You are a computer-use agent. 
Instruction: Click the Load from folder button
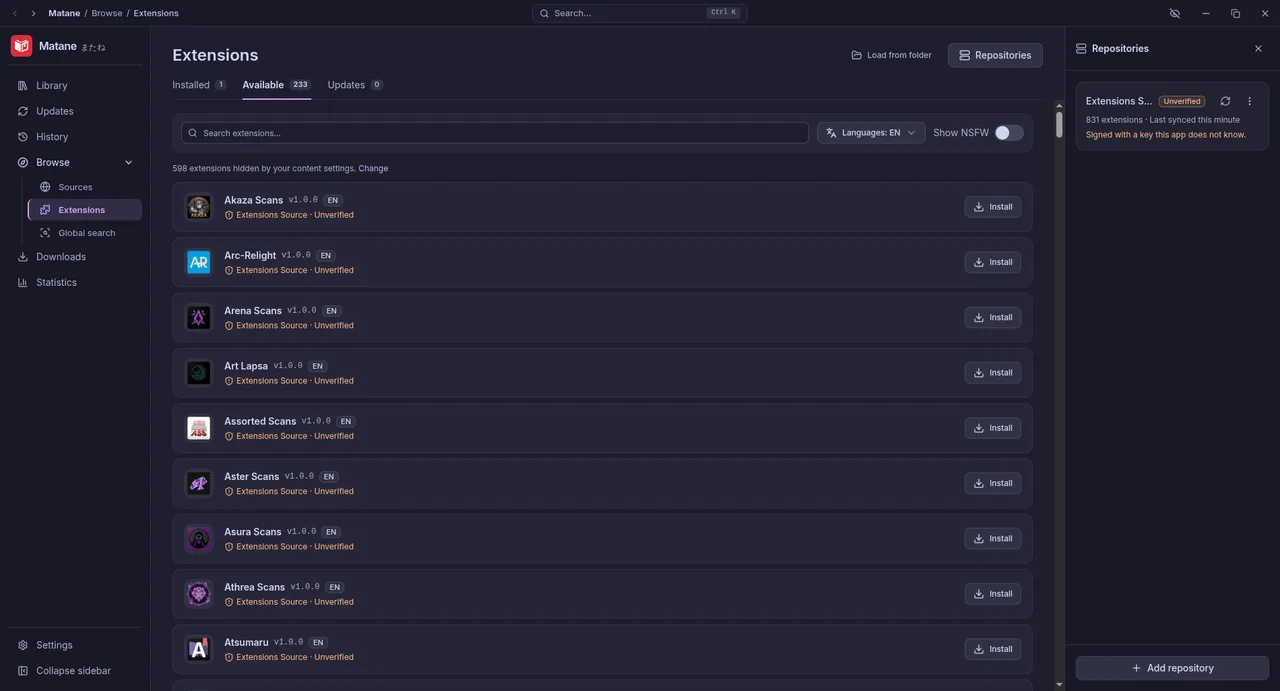[x=891, y=55]
